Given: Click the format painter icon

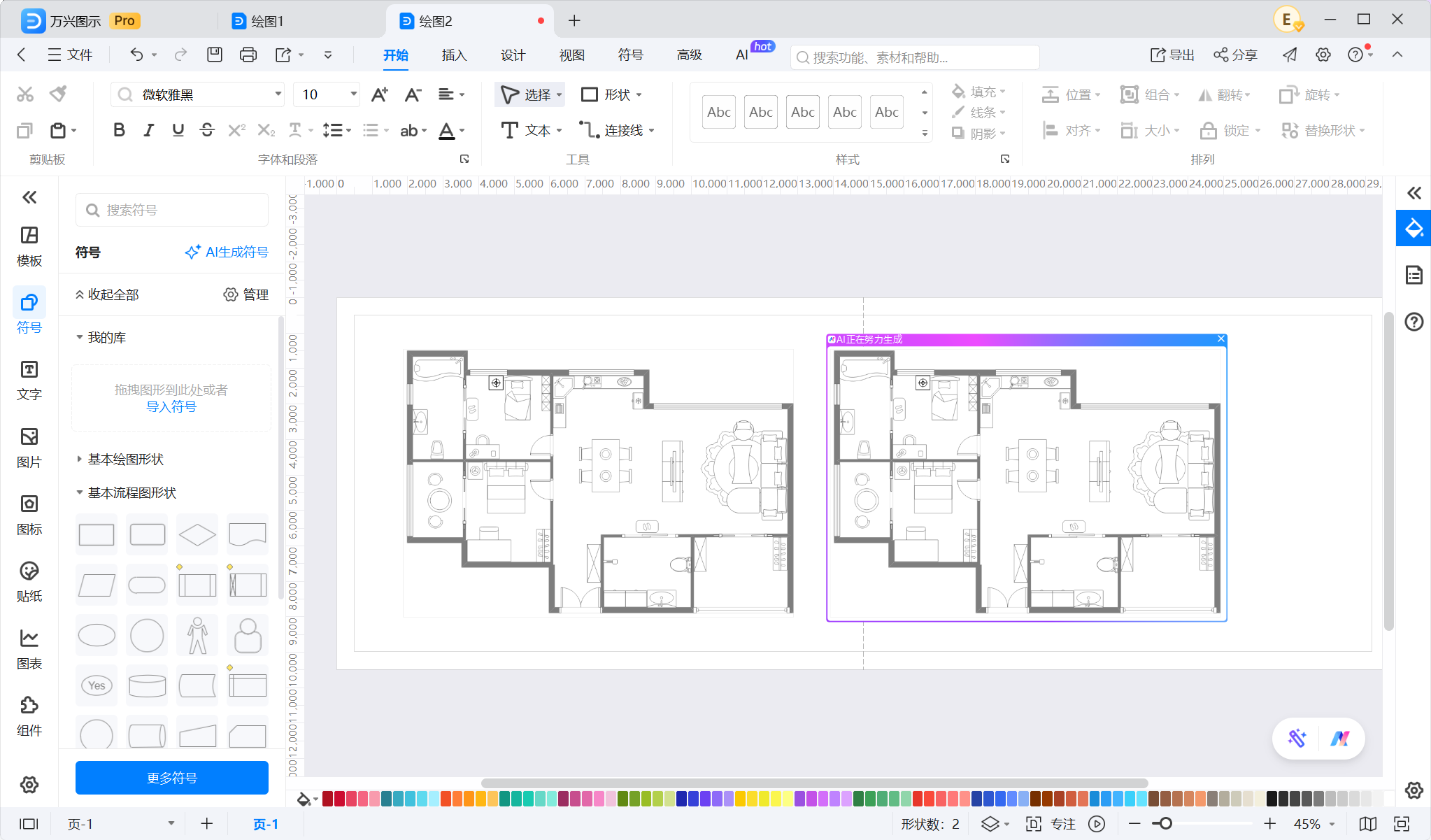Looking at the screenshot, I should tap(58, 94).
